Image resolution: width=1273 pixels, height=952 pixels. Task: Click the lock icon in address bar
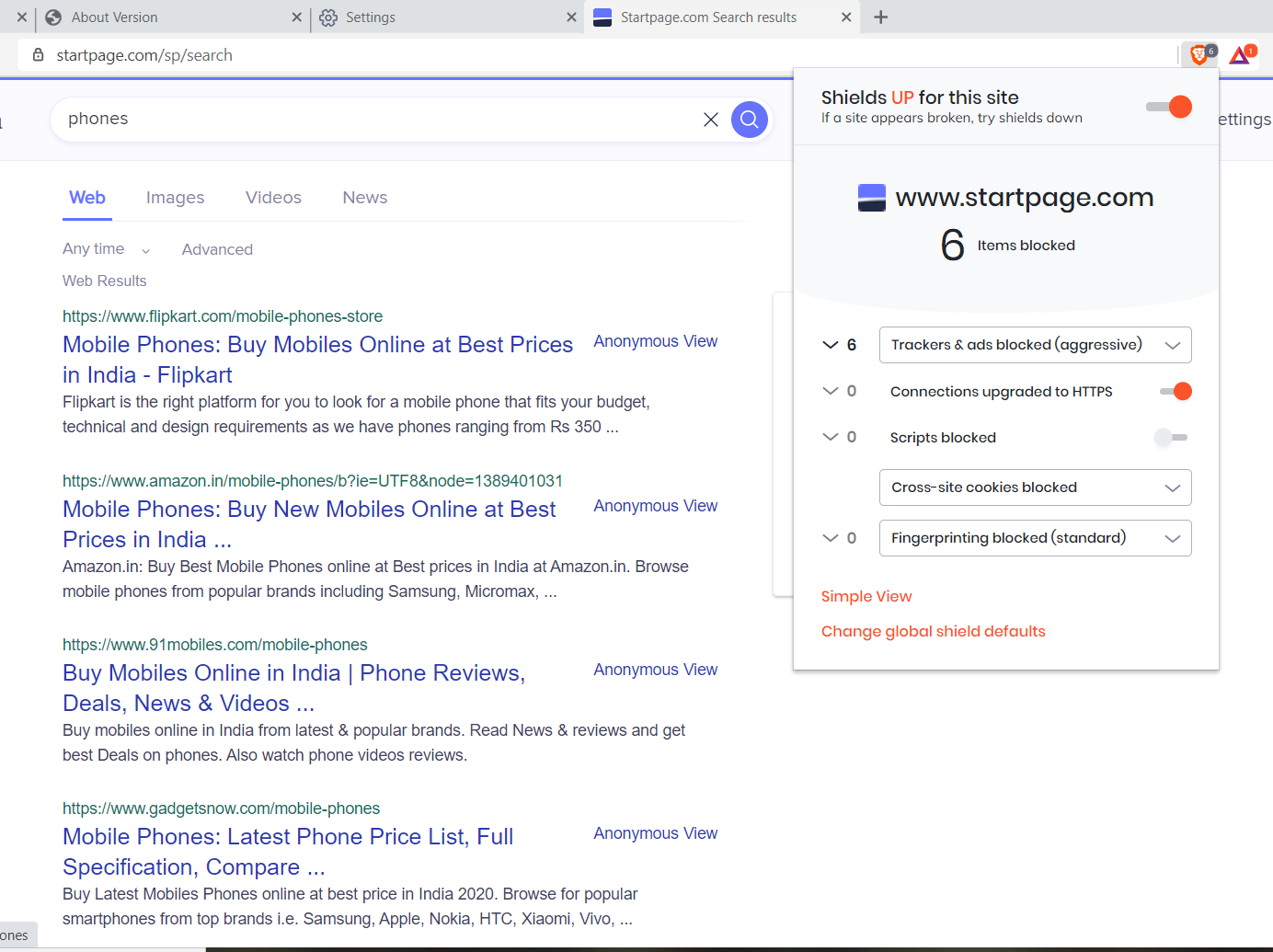[39, 55]
